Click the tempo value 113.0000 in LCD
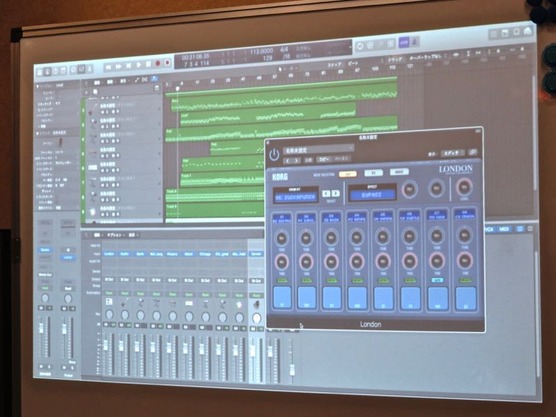The width and height of the screenshot is (556, 417). coord(261,51)
